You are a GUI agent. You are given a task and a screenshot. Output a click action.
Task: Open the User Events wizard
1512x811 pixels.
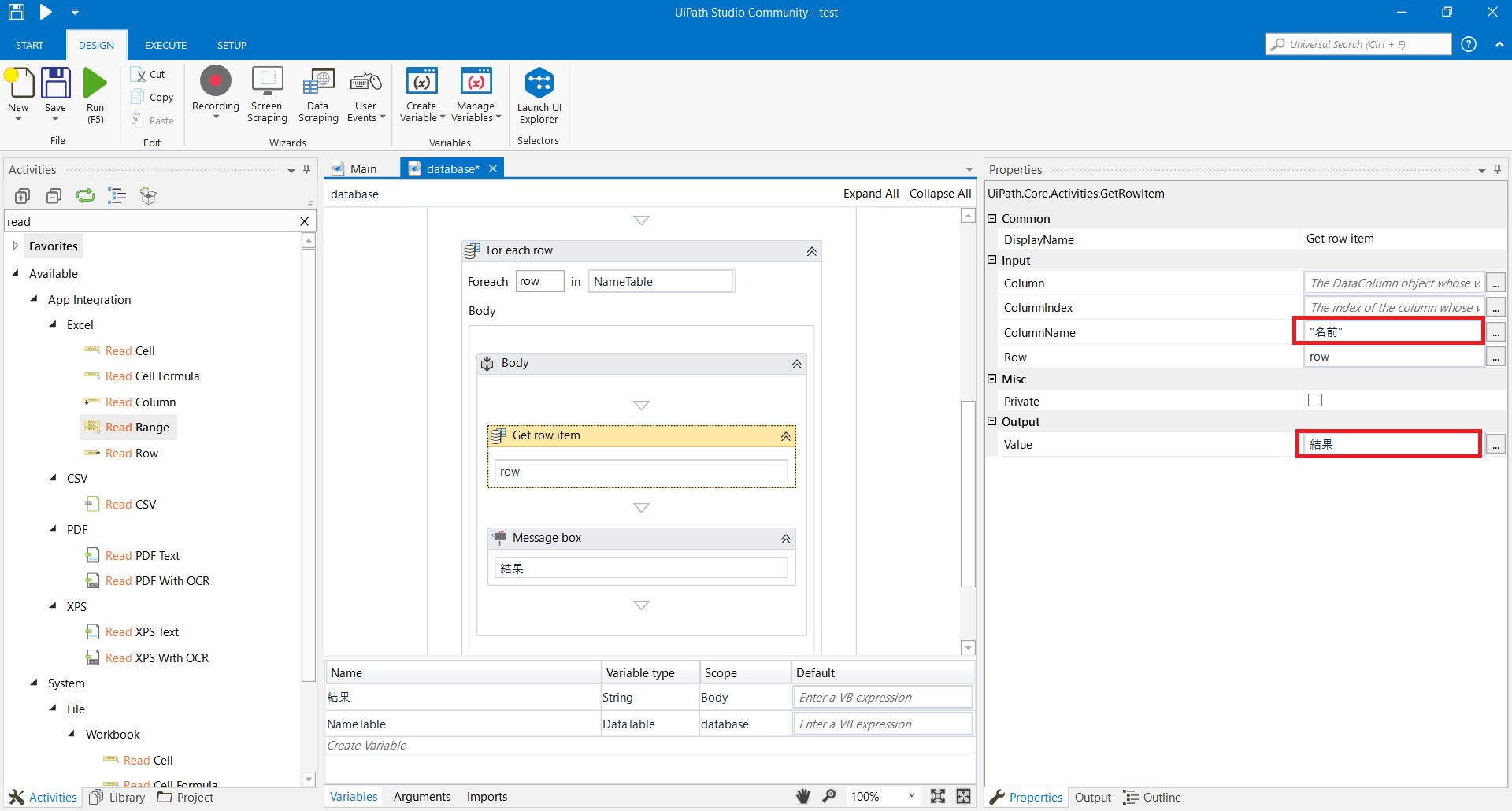point(365,93)
